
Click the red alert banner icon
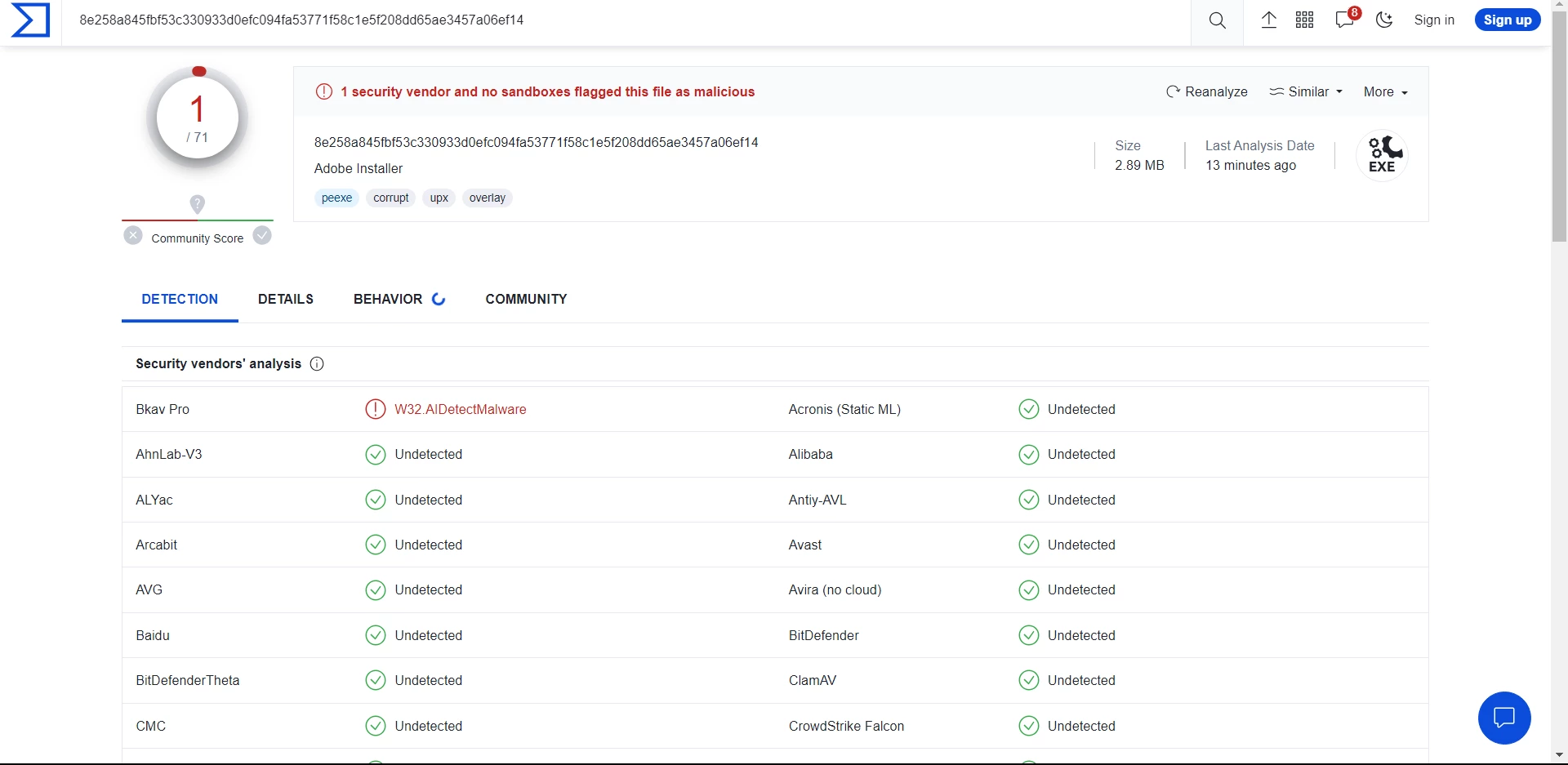[324, 91]
